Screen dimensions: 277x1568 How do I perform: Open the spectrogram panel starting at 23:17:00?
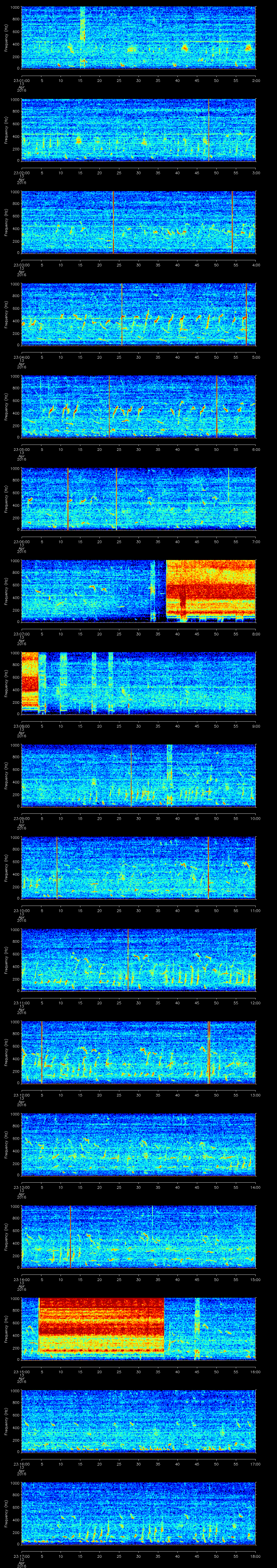click(x=139, y=1513)
